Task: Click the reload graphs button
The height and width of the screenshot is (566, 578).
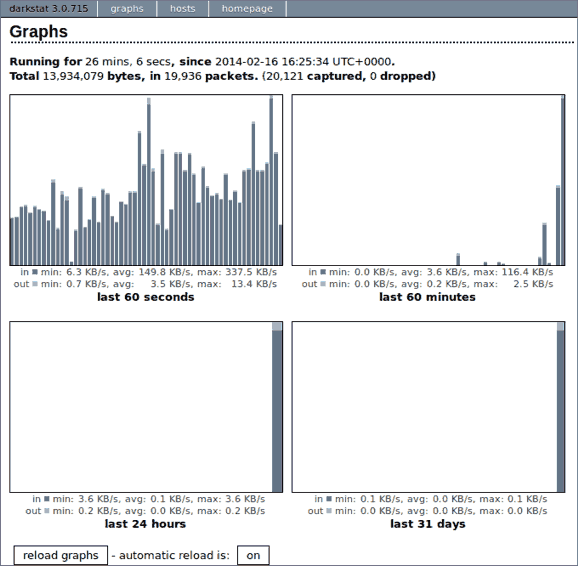Action: point(61,555)
